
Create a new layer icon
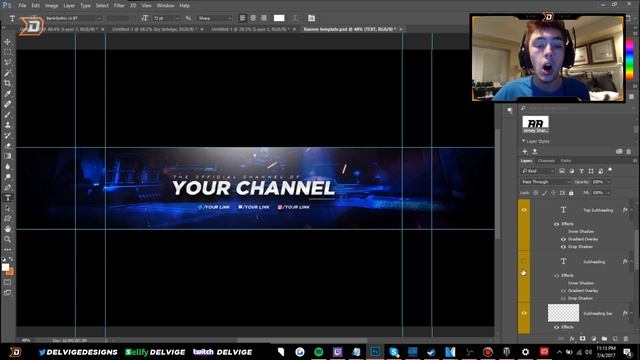615,339
